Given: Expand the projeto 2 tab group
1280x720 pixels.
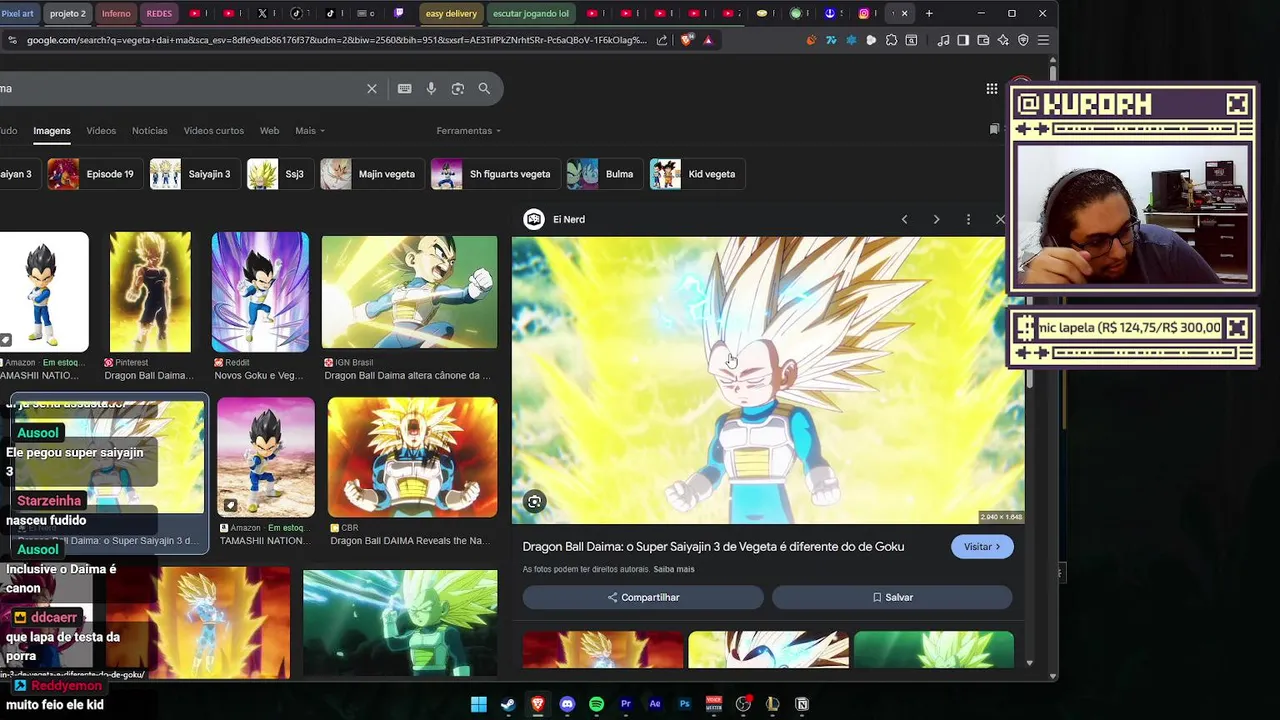Looking at the screenshot, I should (x=68, y=13).
